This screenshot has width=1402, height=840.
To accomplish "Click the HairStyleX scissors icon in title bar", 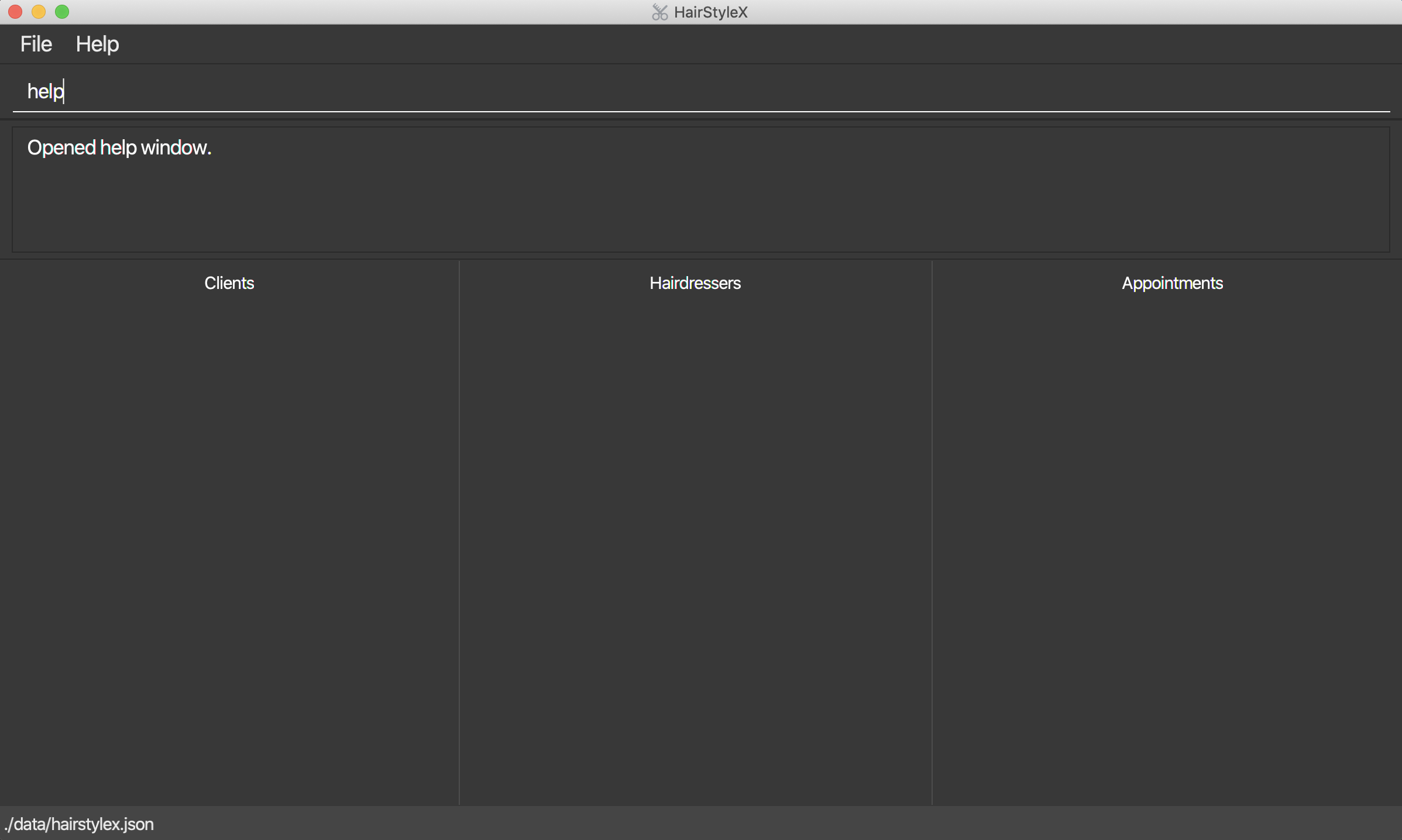I will (659, 12).
